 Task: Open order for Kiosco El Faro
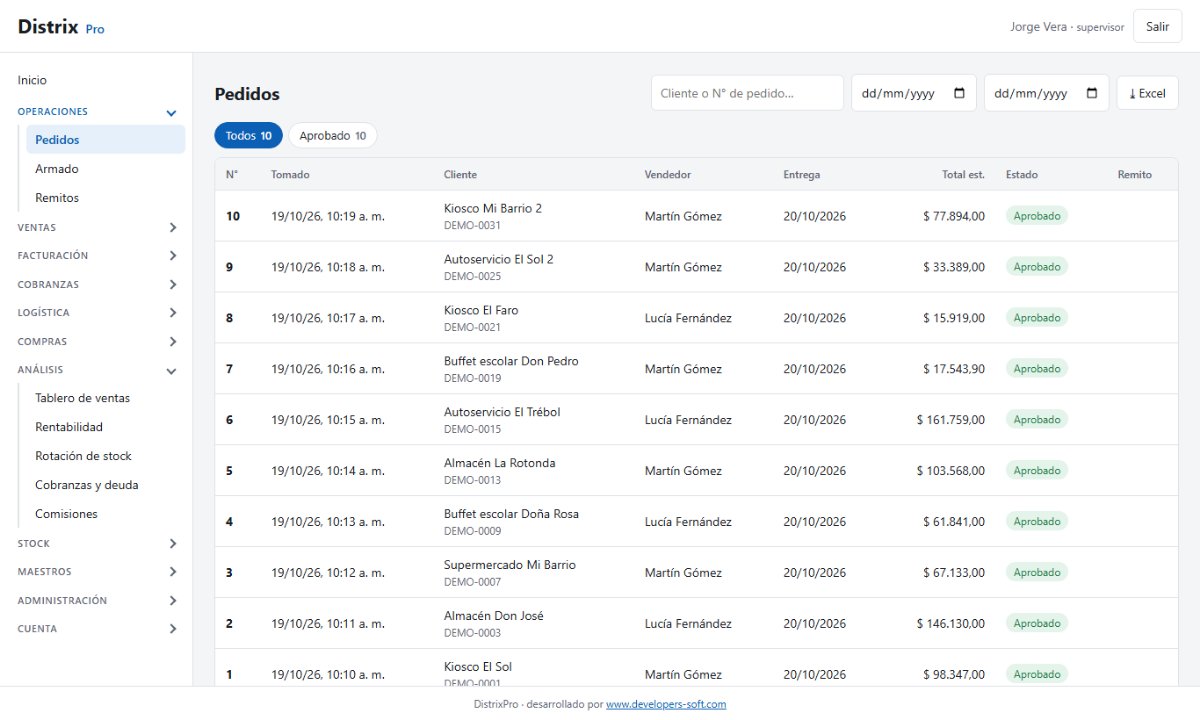pyautogui.click(x=696, y=318)
